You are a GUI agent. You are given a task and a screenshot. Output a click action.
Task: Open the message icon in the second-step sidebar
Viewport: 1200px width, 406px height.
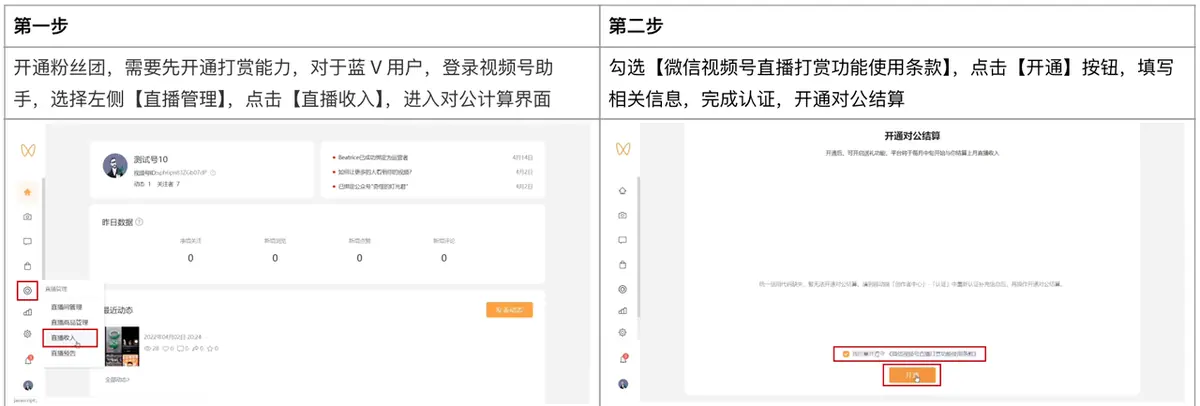coord(623,240)
